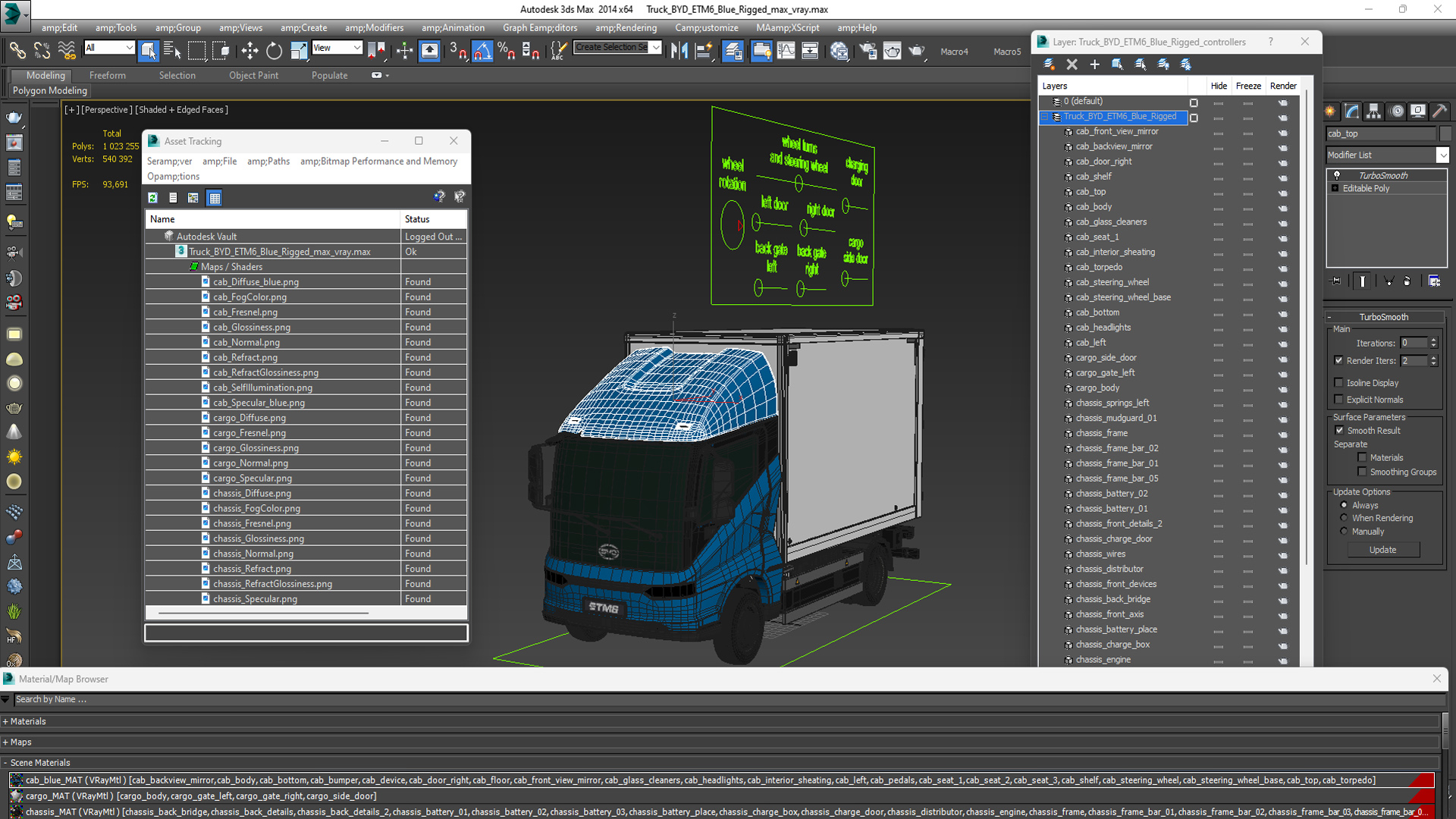Open Curve Editor from the toolbar
1456x819 pixels.
pyautogui.click(x=786, y=50)
